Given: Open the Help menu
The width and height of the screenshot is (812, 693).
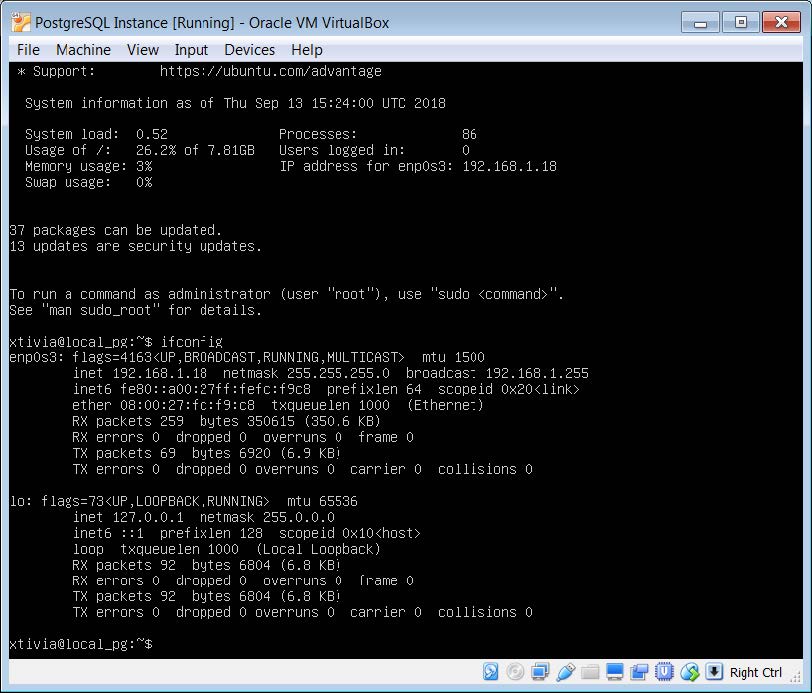Looking at the screenshot, I should 307,50.
